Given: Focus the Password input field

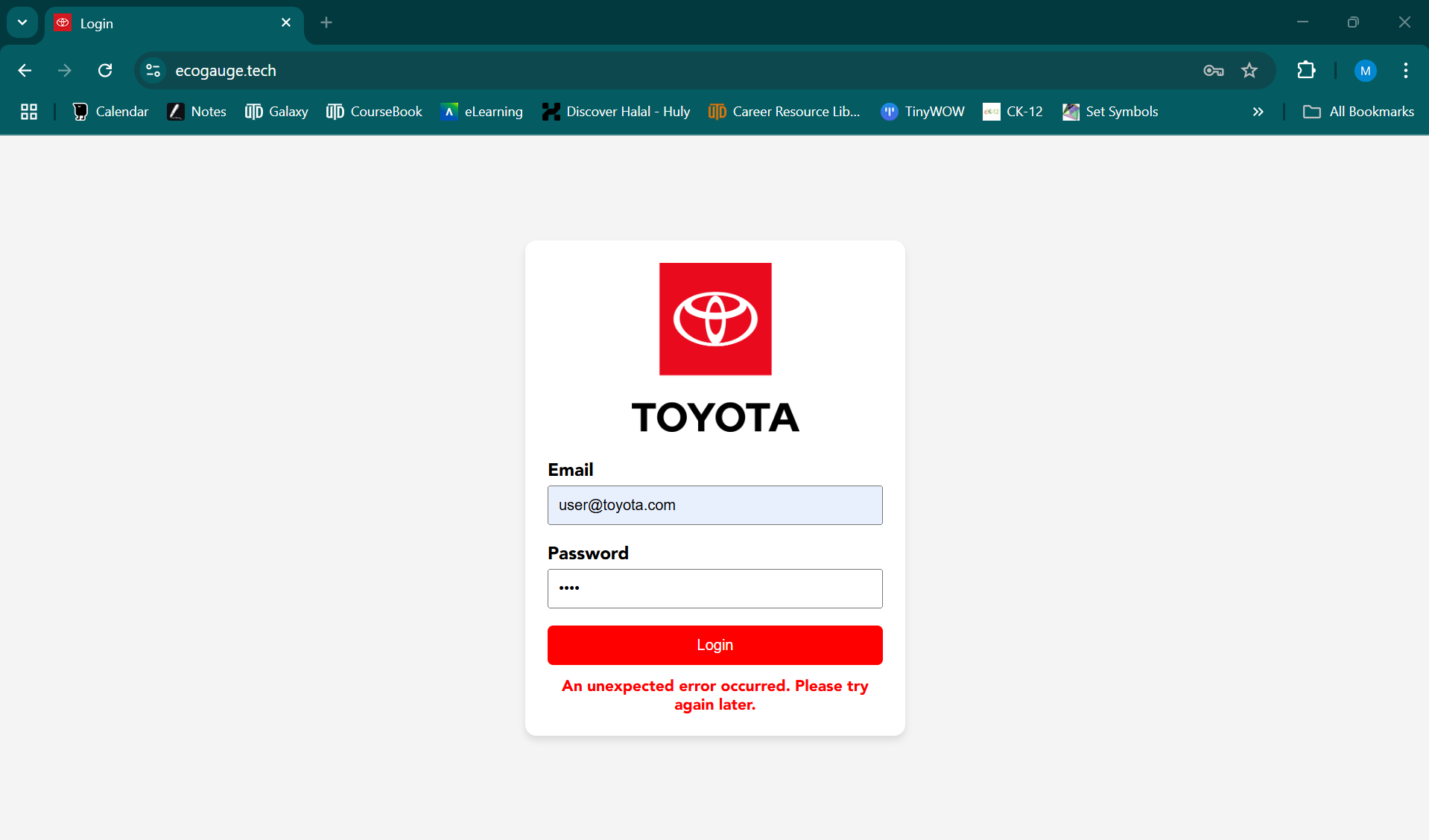Looking at the screenshot, I should pyautogui.click(x=715, y=589).
